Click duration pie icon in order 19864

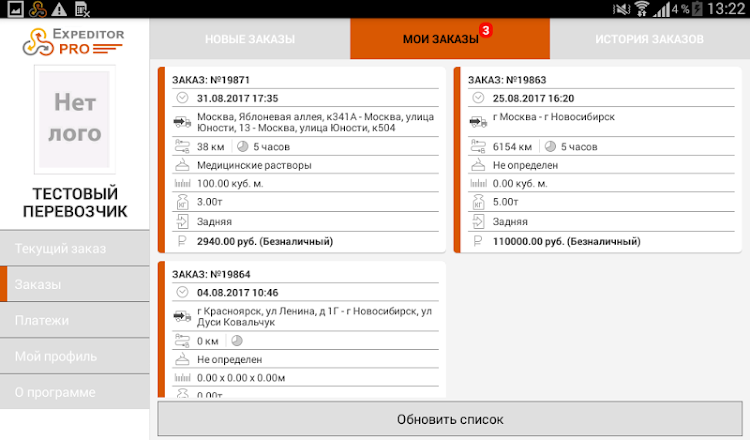pos(237,340)
